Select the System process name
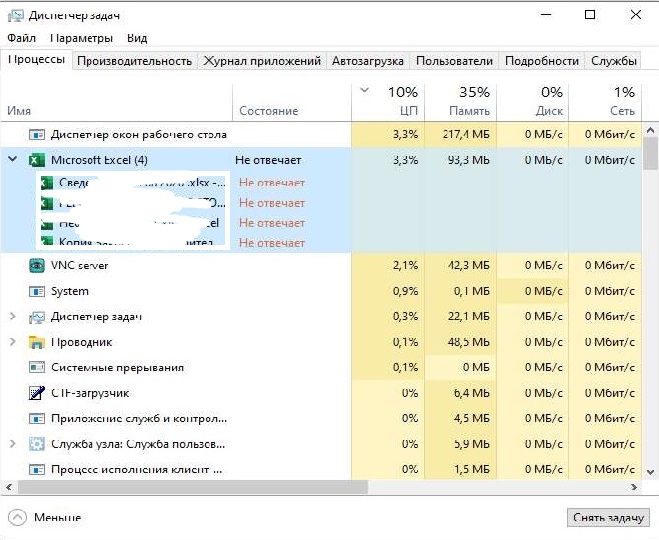This screenshot has width=659, height=540. pos(70,291)
